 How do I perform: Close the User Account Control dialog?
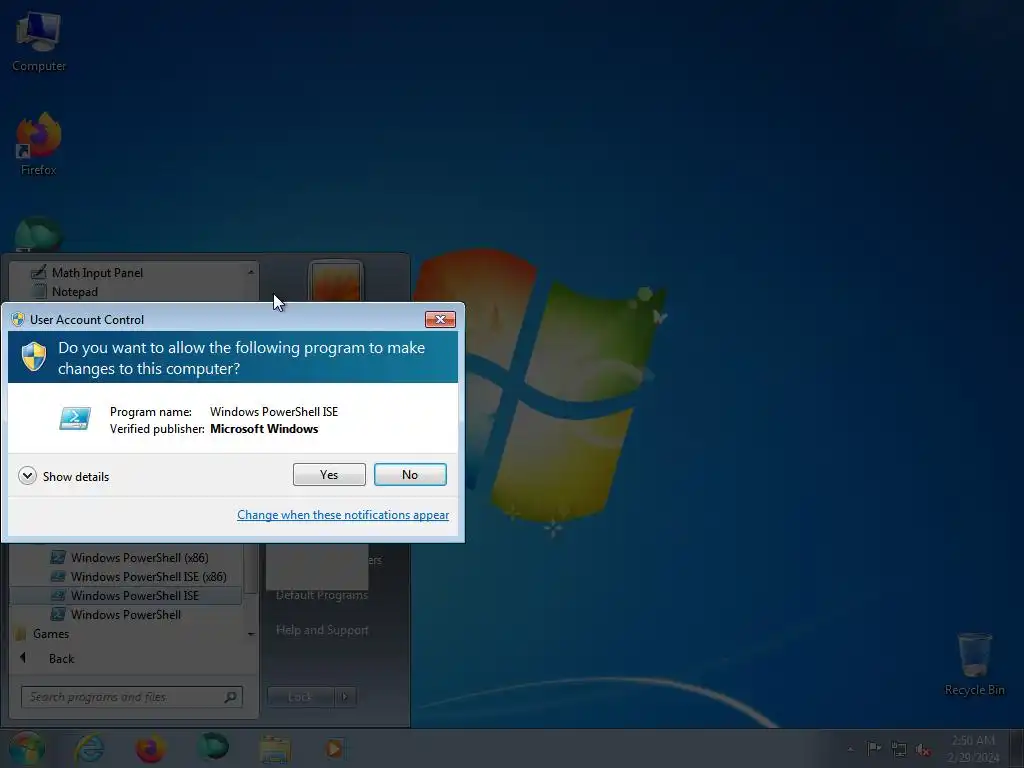[x=440, y=319]
